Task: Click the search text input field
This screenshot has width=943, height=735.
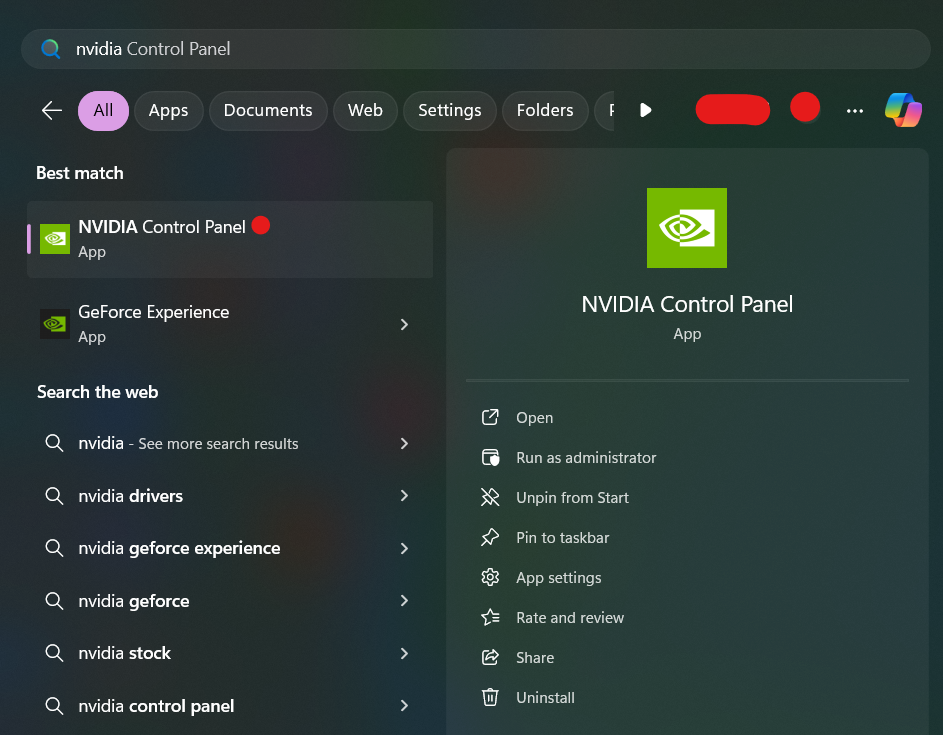Action: (x=480, y=48)
